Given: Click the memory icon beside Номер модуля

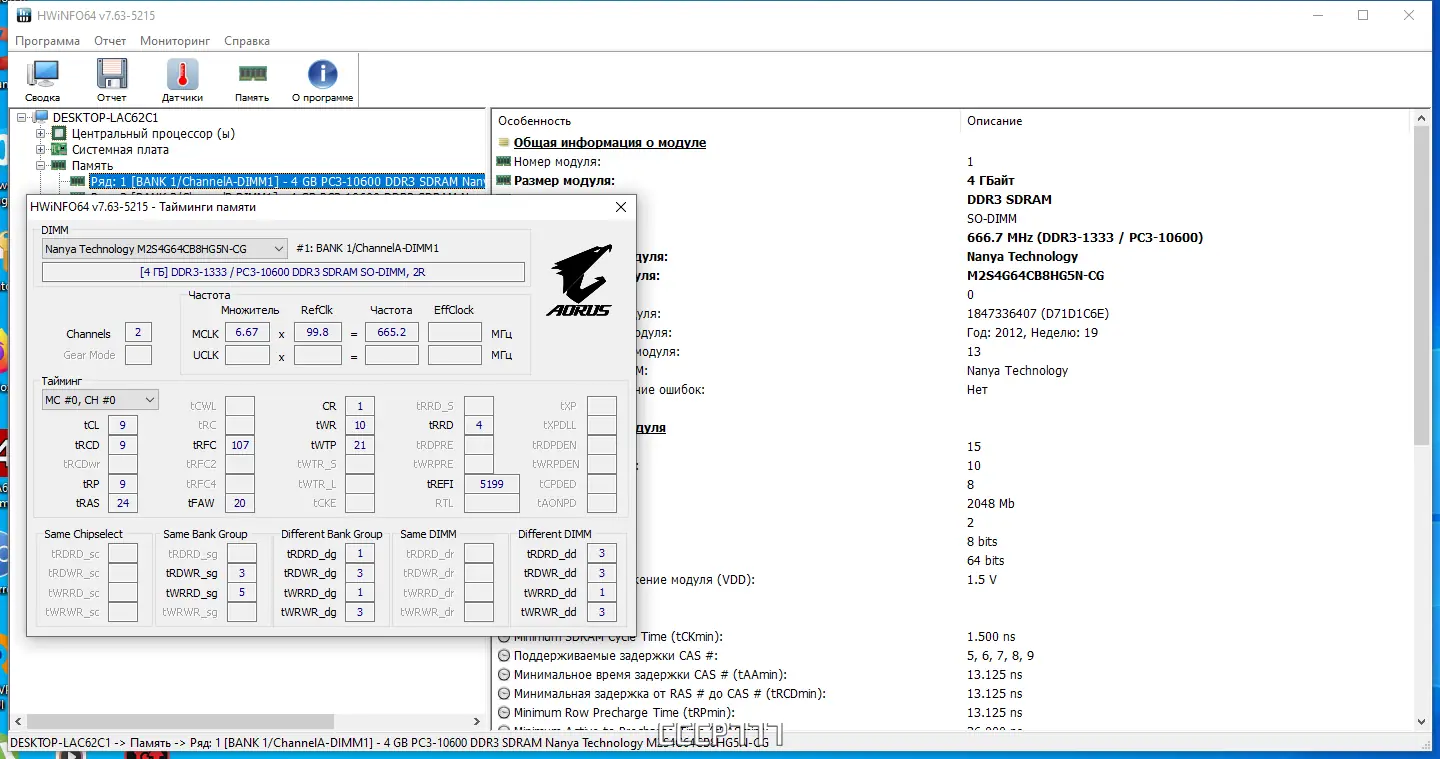Looking at the screenshot, I should point(505,162).
